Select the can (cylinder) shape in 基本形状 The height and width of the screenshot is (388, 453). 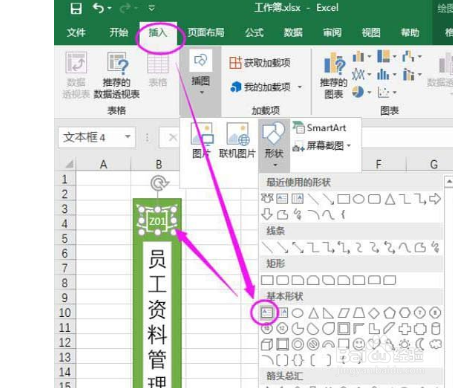click(435, 329)
